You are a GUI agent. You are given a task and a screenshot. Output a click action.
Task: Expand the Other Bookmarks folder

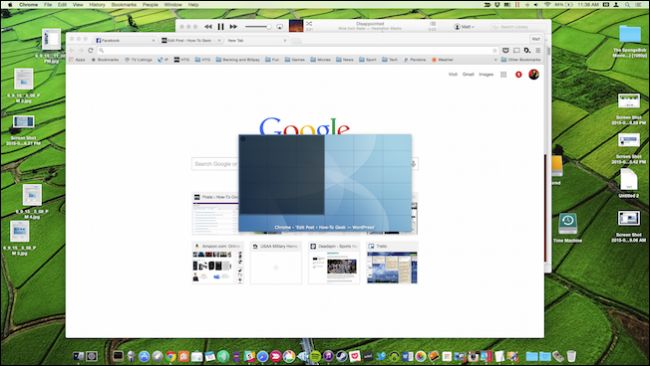click(521, 60)
